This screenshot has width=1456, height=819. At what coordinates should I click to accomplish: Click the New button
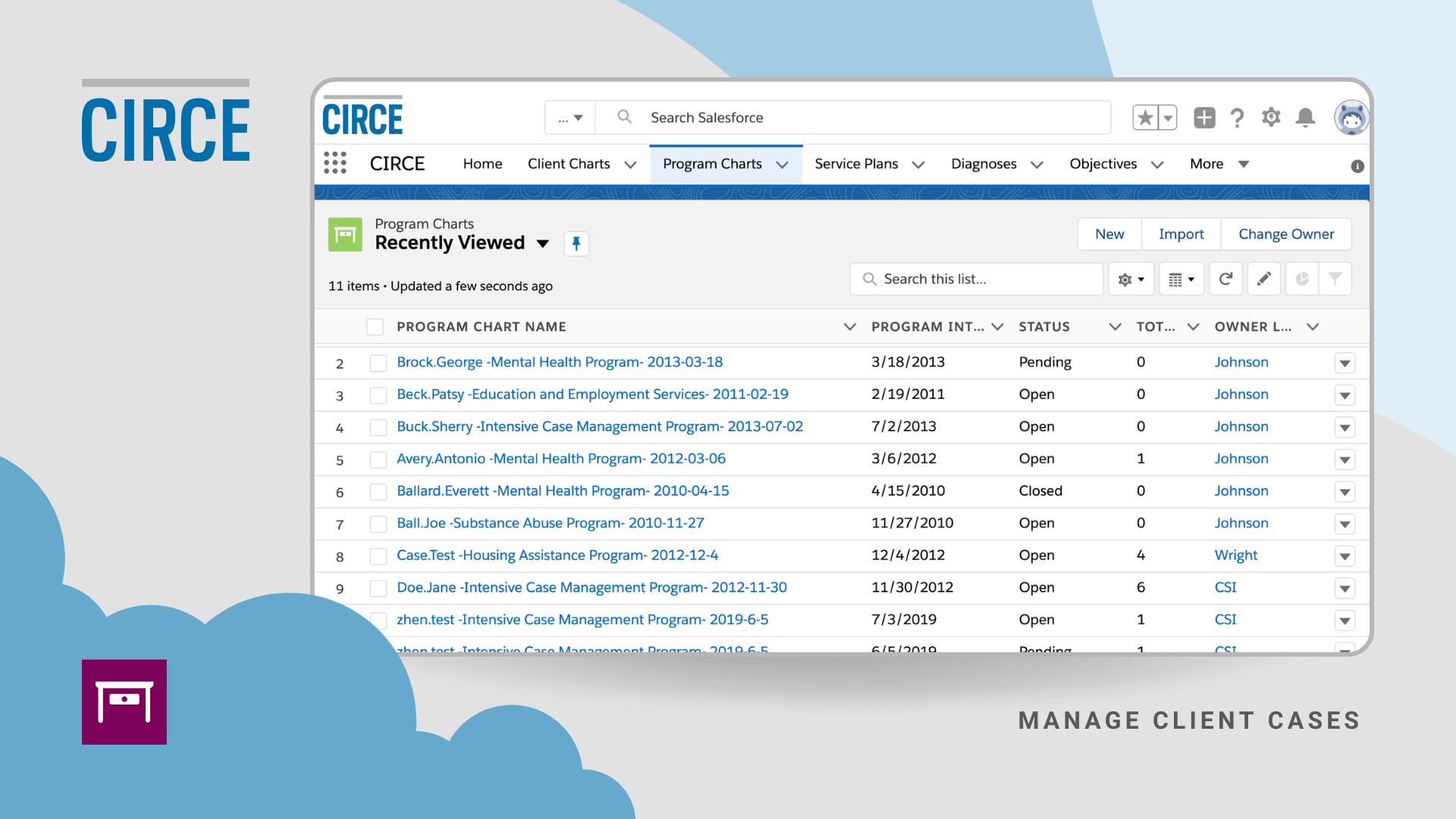[1109, 234]
